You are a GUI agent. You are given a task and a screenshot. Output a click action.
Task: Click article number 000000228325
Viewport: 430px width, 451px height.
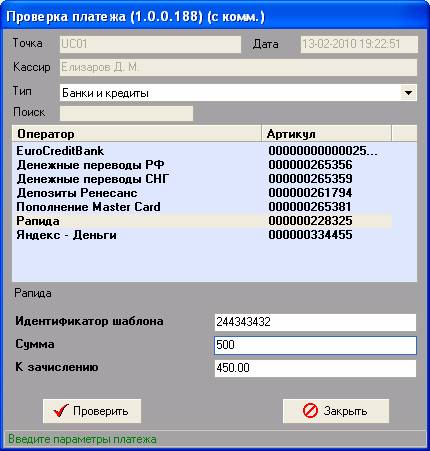click(310, 221)
